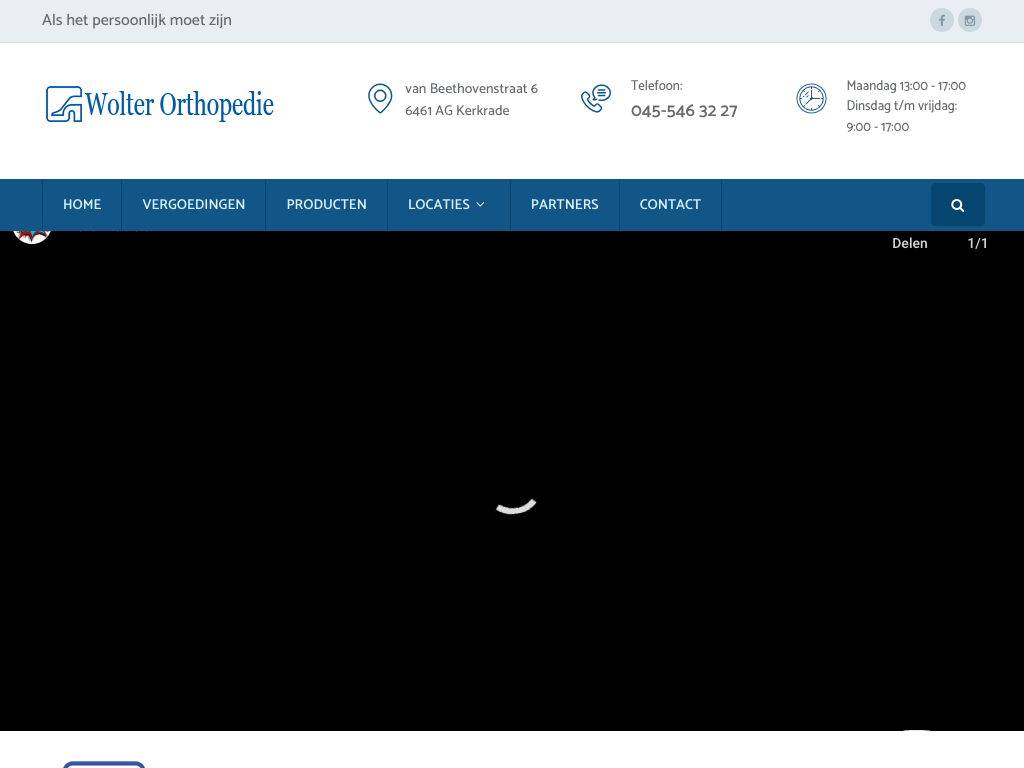Click the phone number 045-546 32 27
Viewport: 1024px width, 768px height.
(684, 111)
